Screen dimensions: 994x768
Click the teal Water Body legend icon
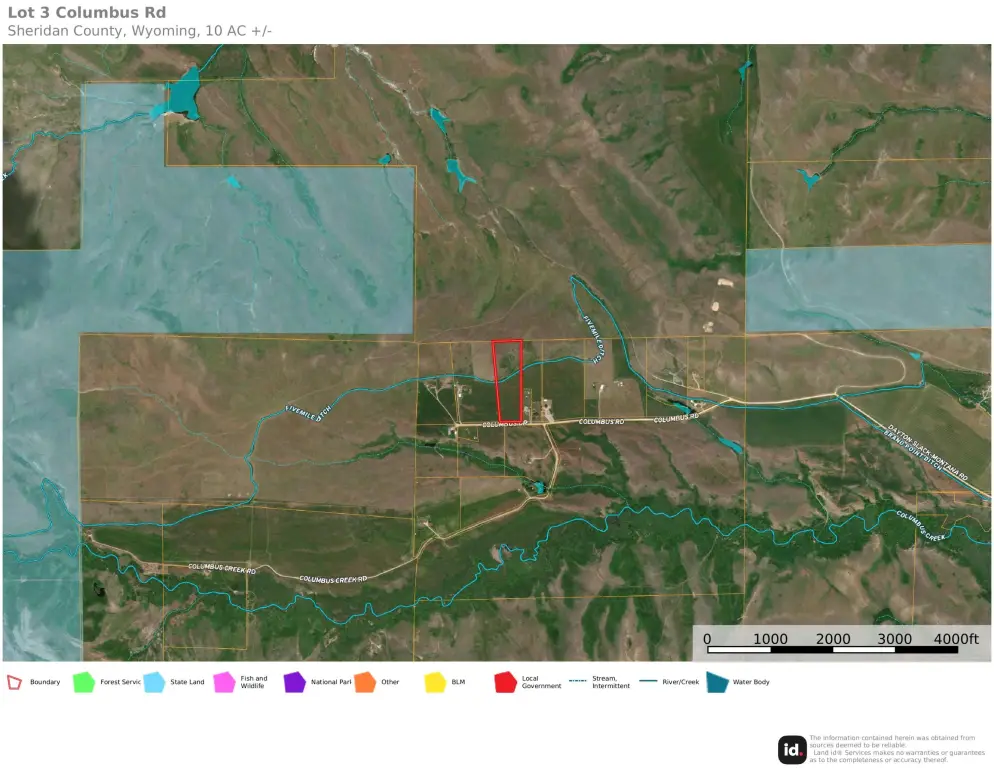717,682
